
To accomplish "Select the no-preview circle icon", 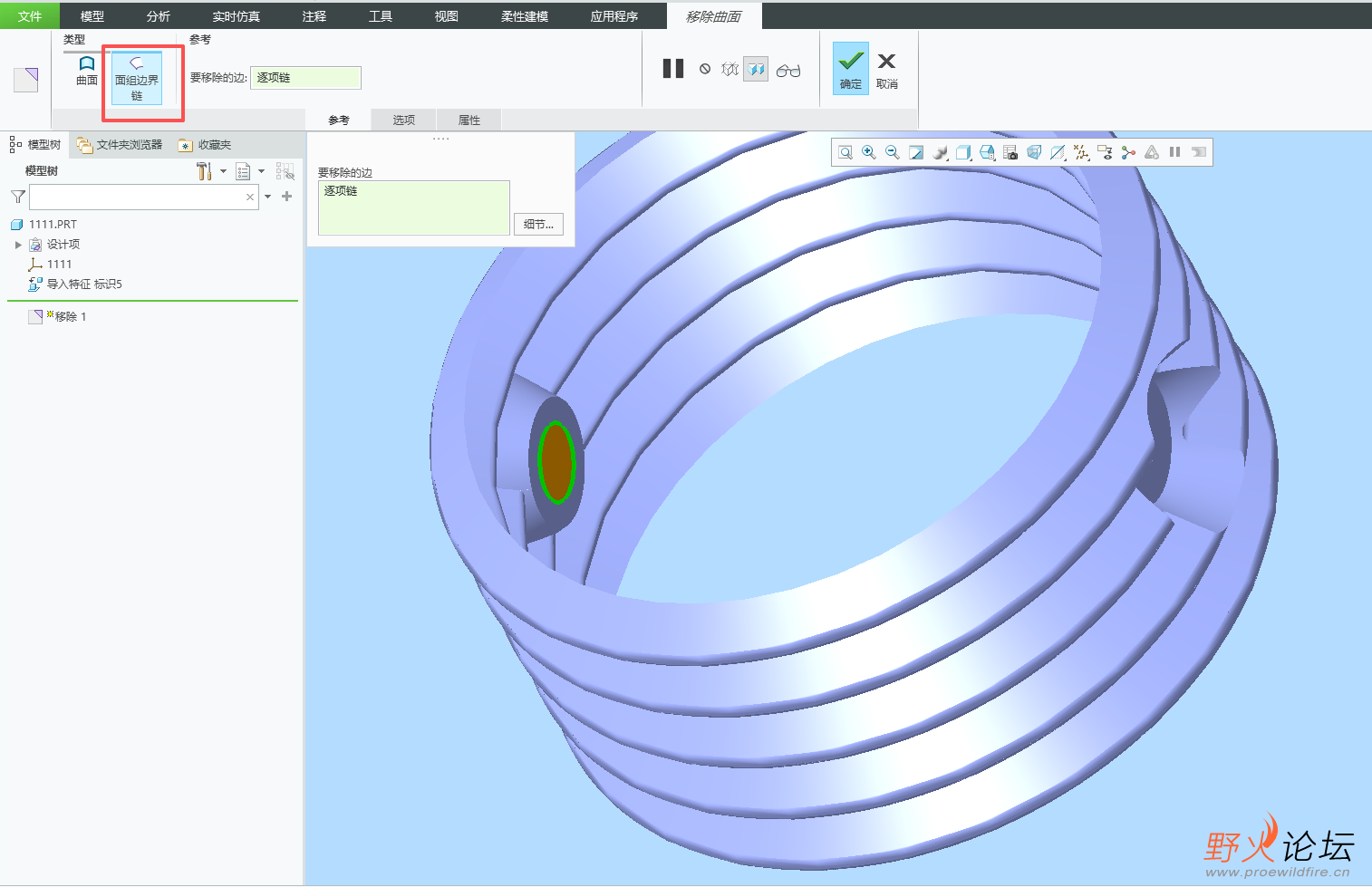I will 705,69.
